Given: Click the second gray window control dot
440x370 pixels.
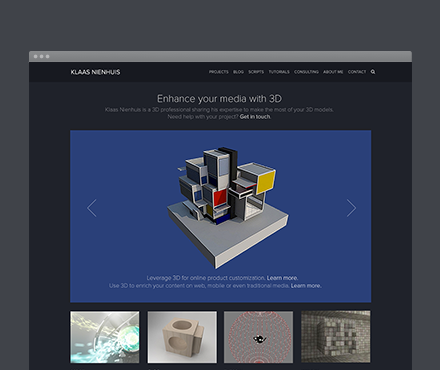Looking at the screenshot, I should click(42, 56).
